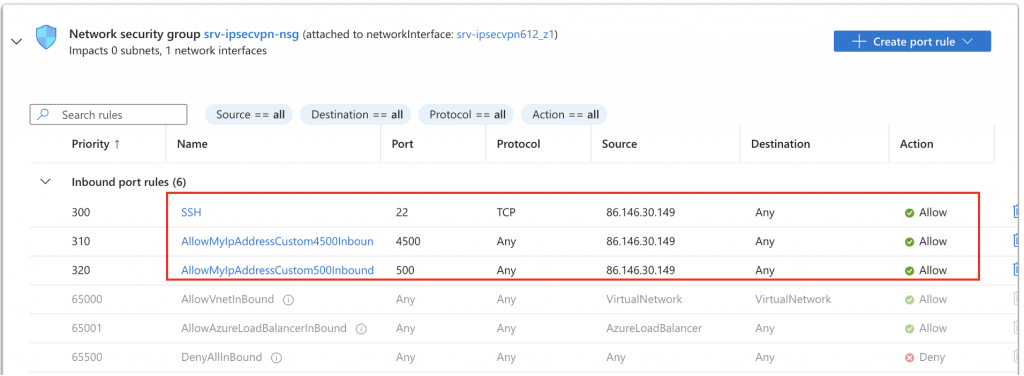Viewport: 1024px width, 376px height.
Task: Open the Action == all filter
Action: pos(565,115)
